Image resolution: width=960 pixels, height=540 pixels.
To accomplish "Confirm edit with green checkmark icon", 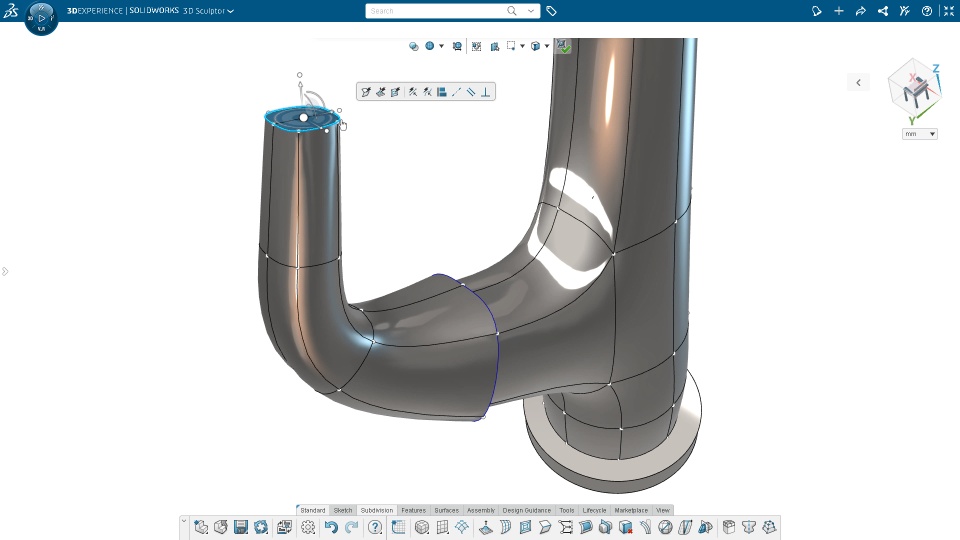I will (x=563, y=46).
